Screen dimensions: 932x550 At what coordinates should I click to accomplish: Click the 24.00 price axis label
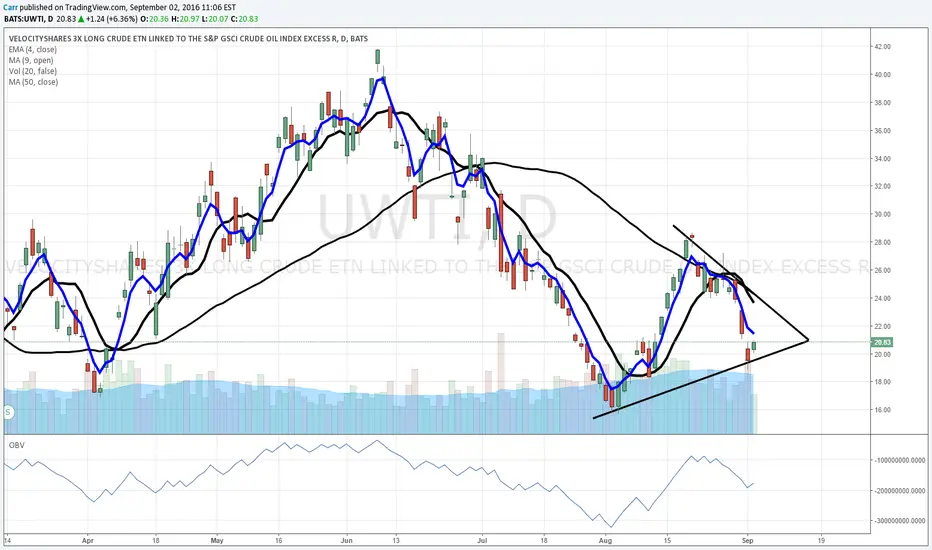[883, 298]
